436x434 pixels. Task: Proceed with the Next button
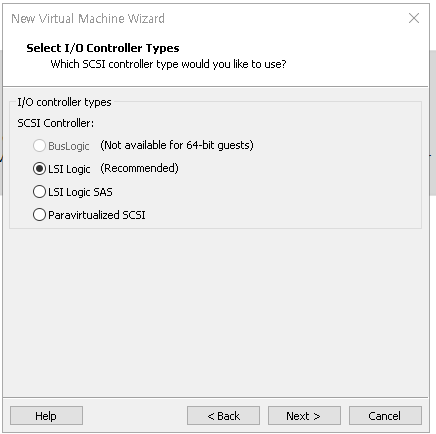(304, 416)
